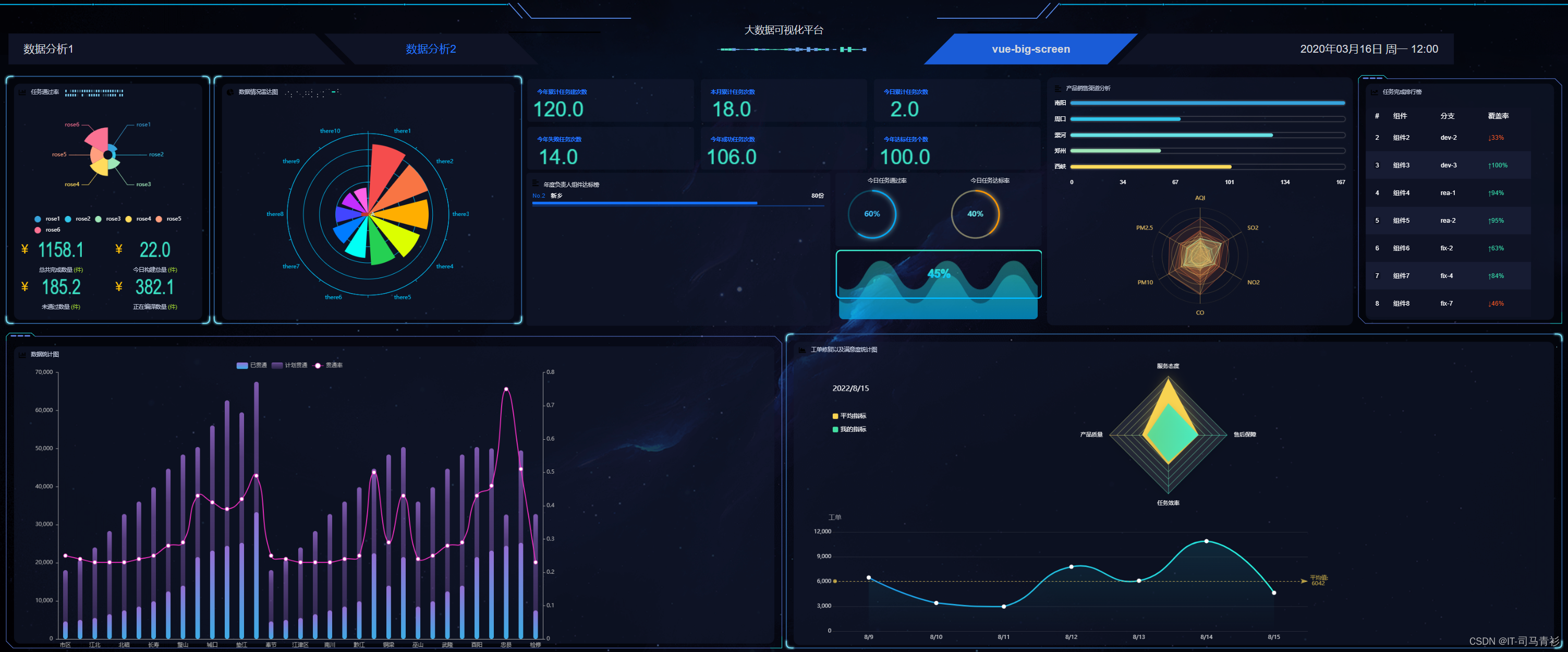Click the 覆盖率 column header
The width and height of the screenshot is (1568, 652).
click(1498, 116)
